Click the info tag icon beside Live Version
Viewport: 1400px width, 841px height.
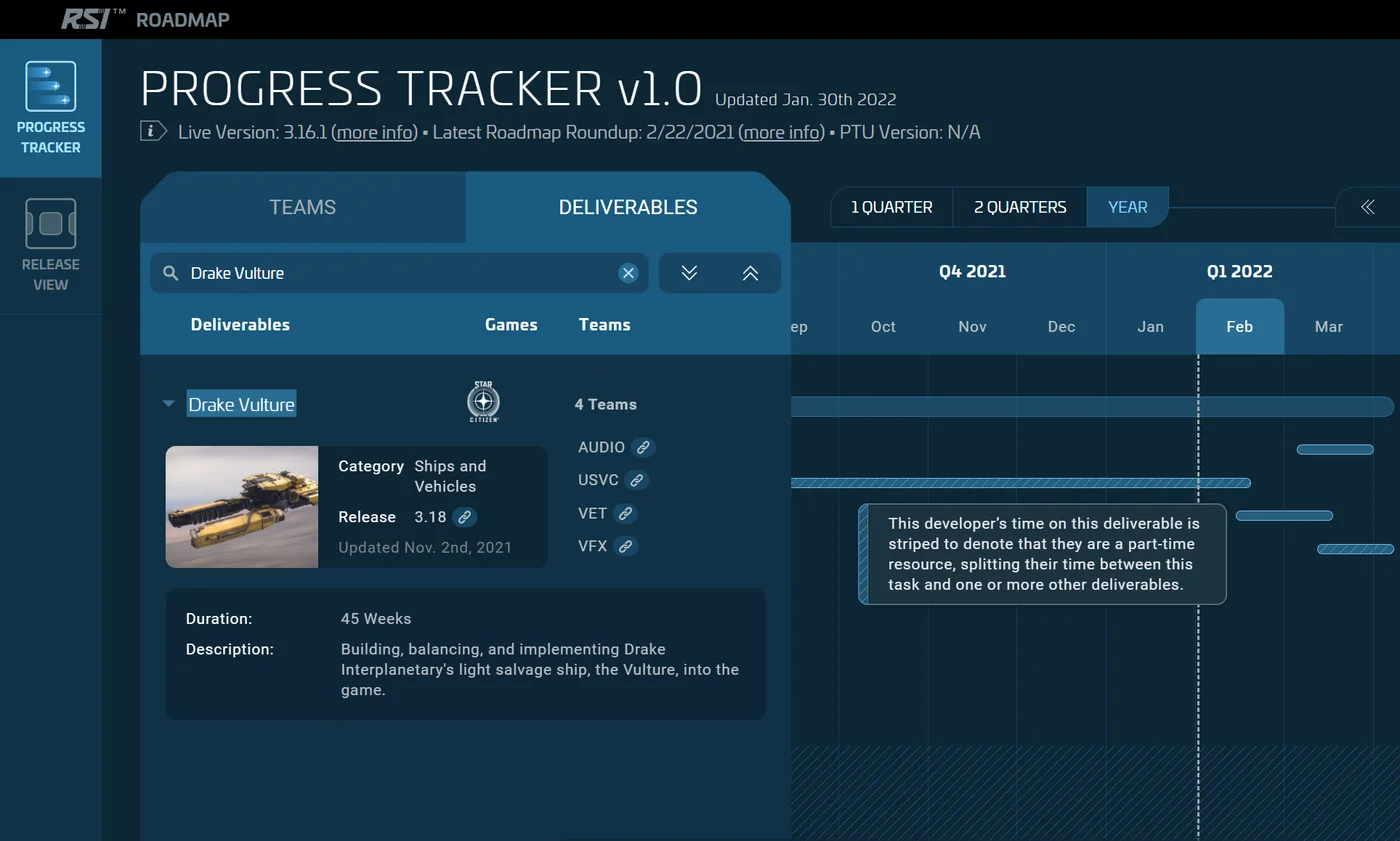click(x=153, y=131)
